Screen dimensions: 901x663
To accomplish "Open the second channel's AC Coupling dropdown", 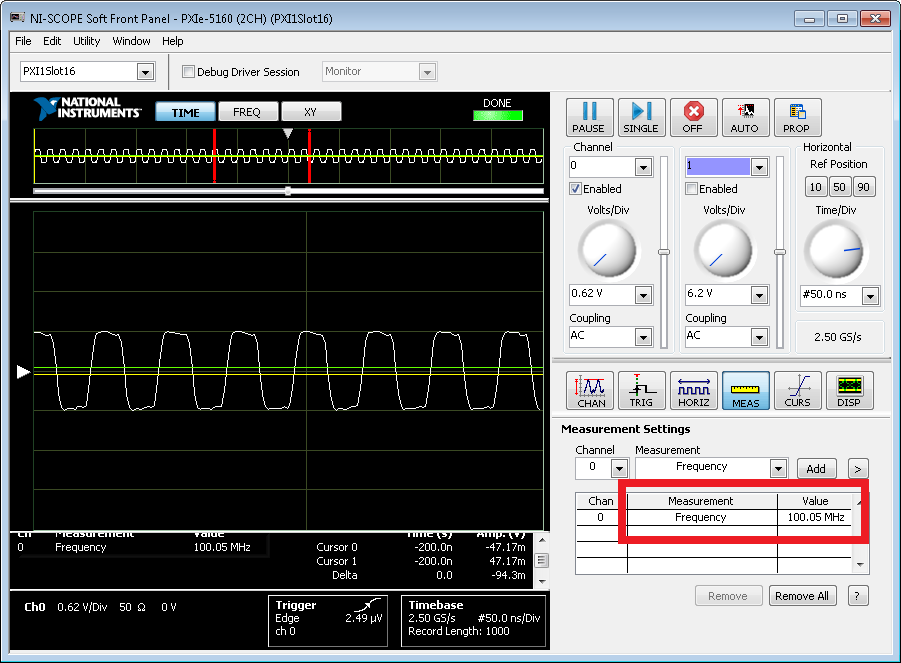I will 759,337.
